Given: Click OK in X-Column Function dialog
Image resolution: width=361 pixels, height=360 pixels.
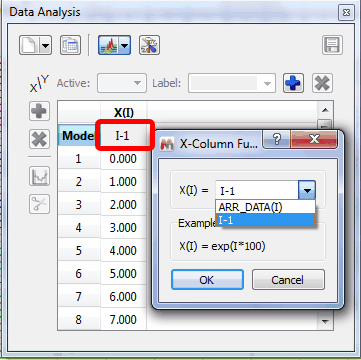Looking at the screenshot, I should pos(207,280).
